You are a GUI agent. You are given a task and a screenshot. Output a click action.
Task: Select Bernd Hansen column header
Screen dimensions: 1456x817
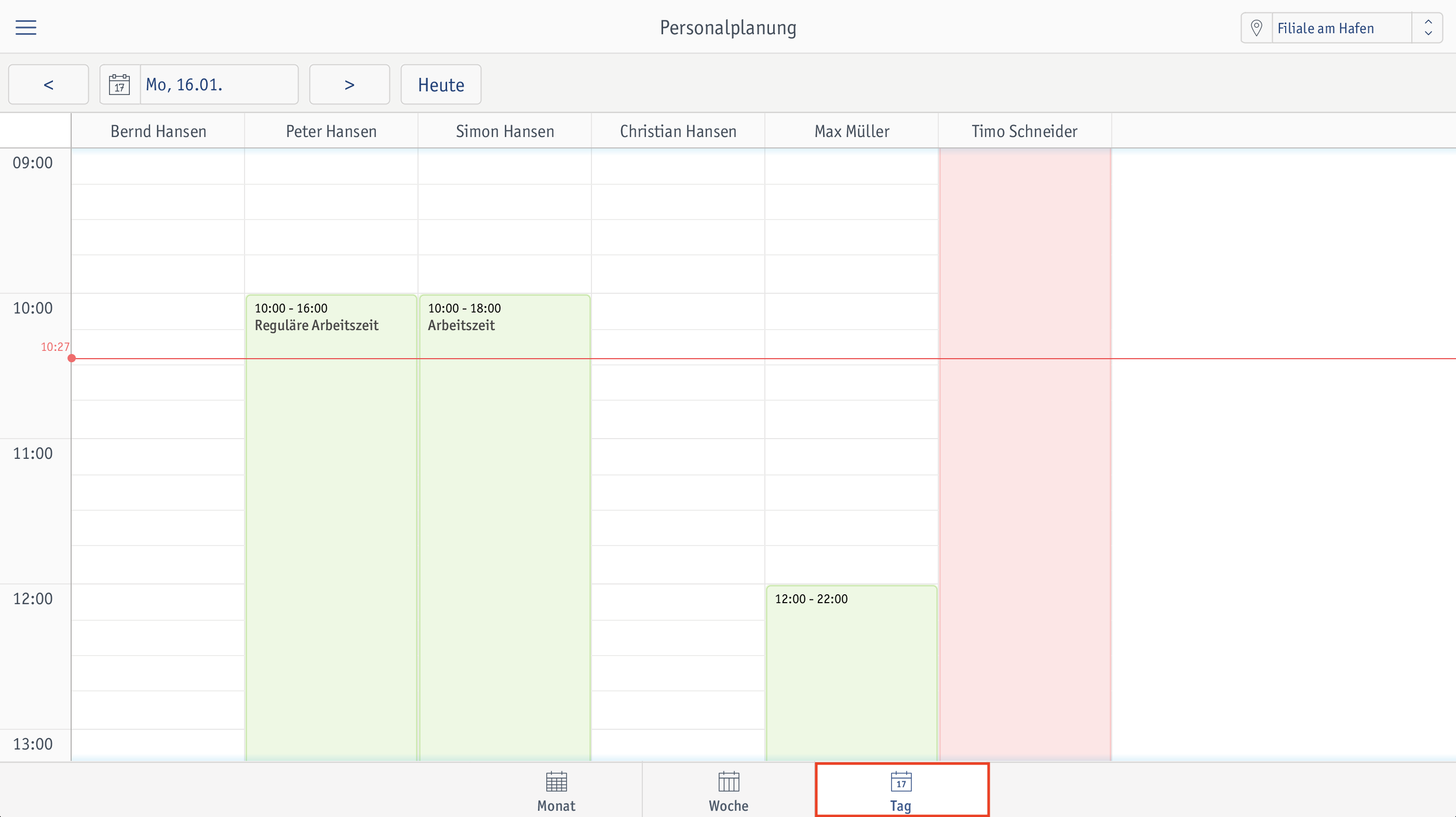click(158, 131)
